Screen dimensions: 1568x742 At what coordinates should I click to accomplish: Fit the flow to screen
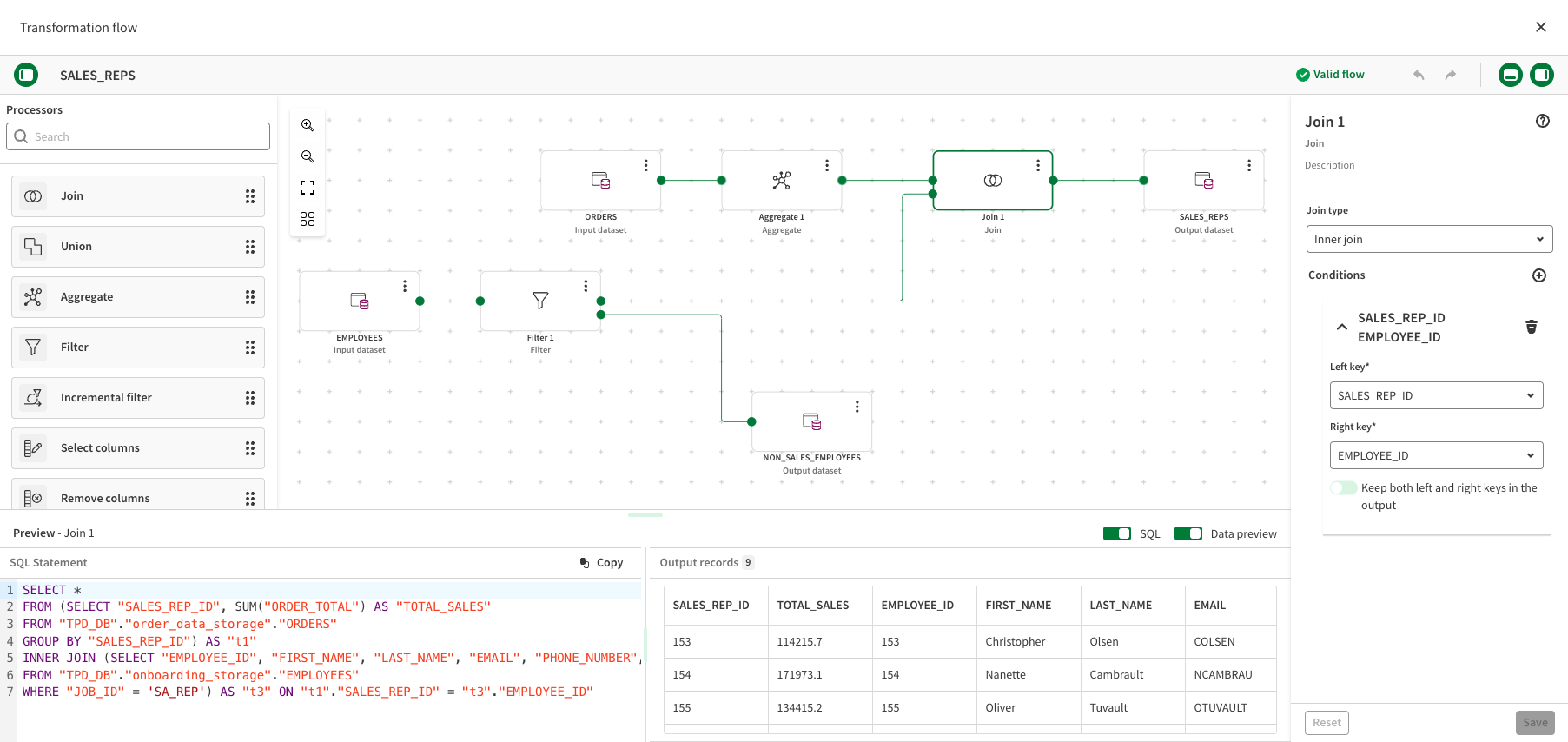[x=308, y=188]
